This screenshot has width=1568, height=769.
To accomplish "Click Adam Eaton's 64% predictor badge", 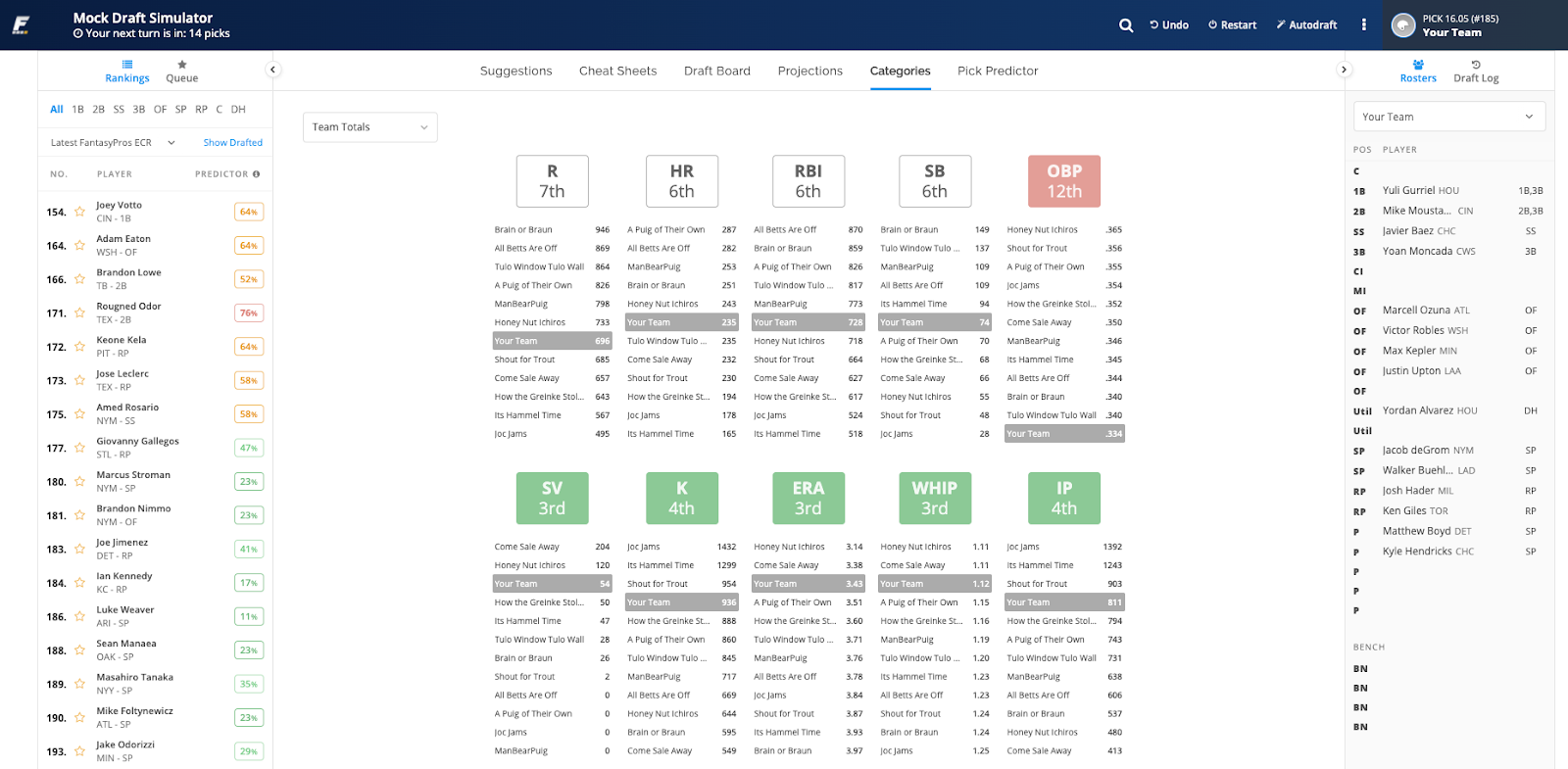I will coord(249,246).
